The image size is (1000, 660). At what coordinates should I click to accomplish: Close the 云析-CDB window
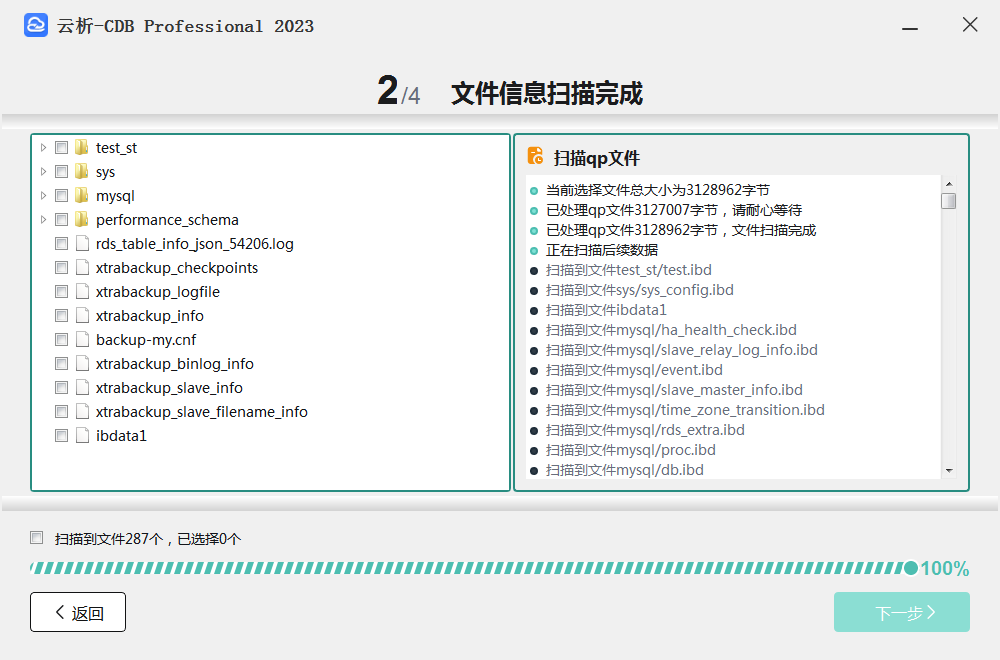(970, 25)
